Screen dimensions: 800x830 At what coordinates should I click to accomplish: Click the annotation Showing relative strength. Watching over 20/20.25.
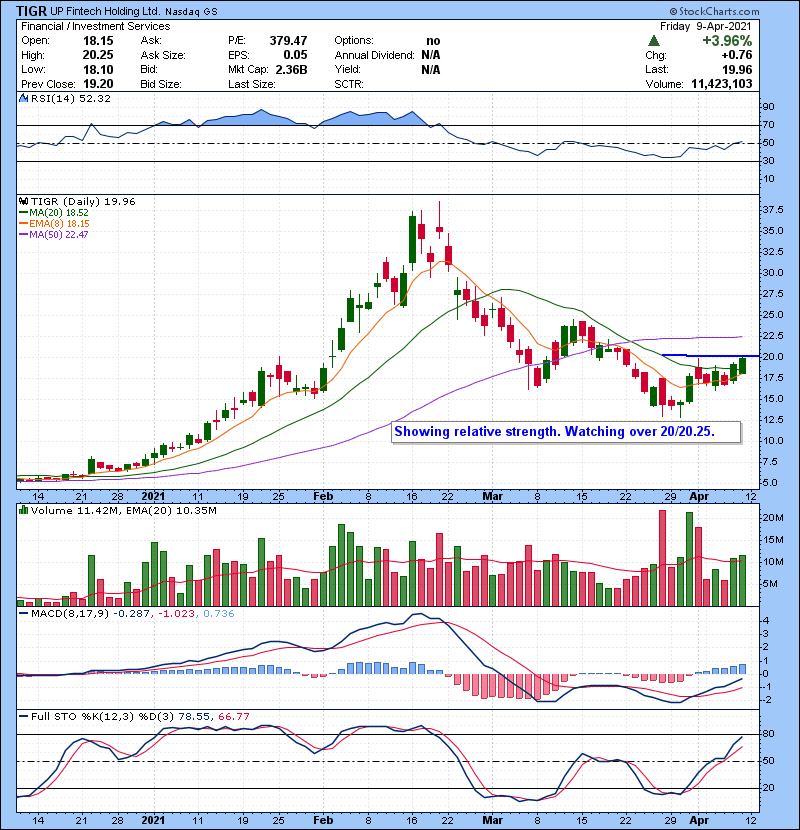pyautogui.click(x=554, y=431)
